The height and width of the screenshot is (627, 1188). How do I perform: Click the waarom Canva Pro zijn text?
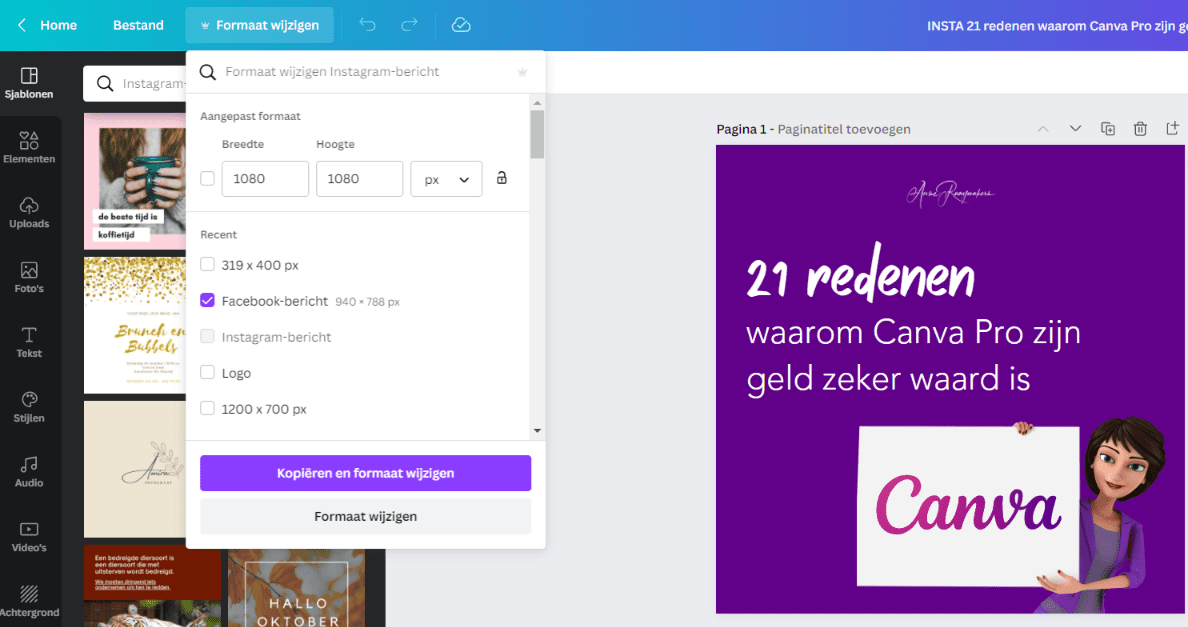pos(913,332)
